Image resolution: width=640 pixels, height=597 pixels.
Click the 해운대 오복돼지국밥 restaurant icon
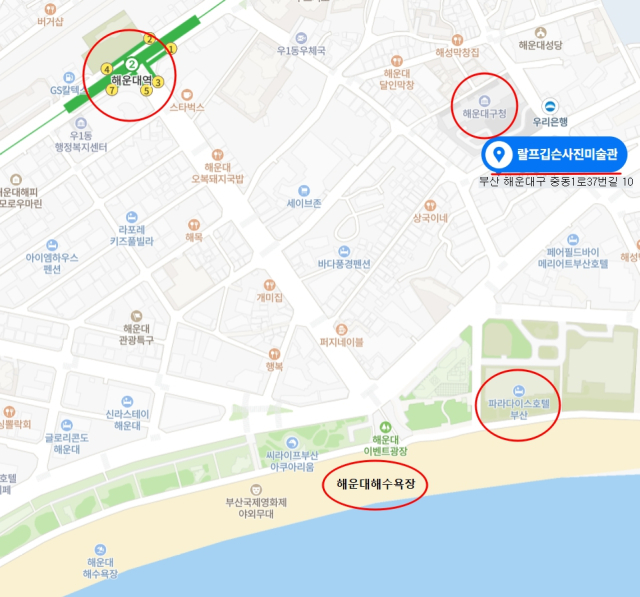coord(218,155)
